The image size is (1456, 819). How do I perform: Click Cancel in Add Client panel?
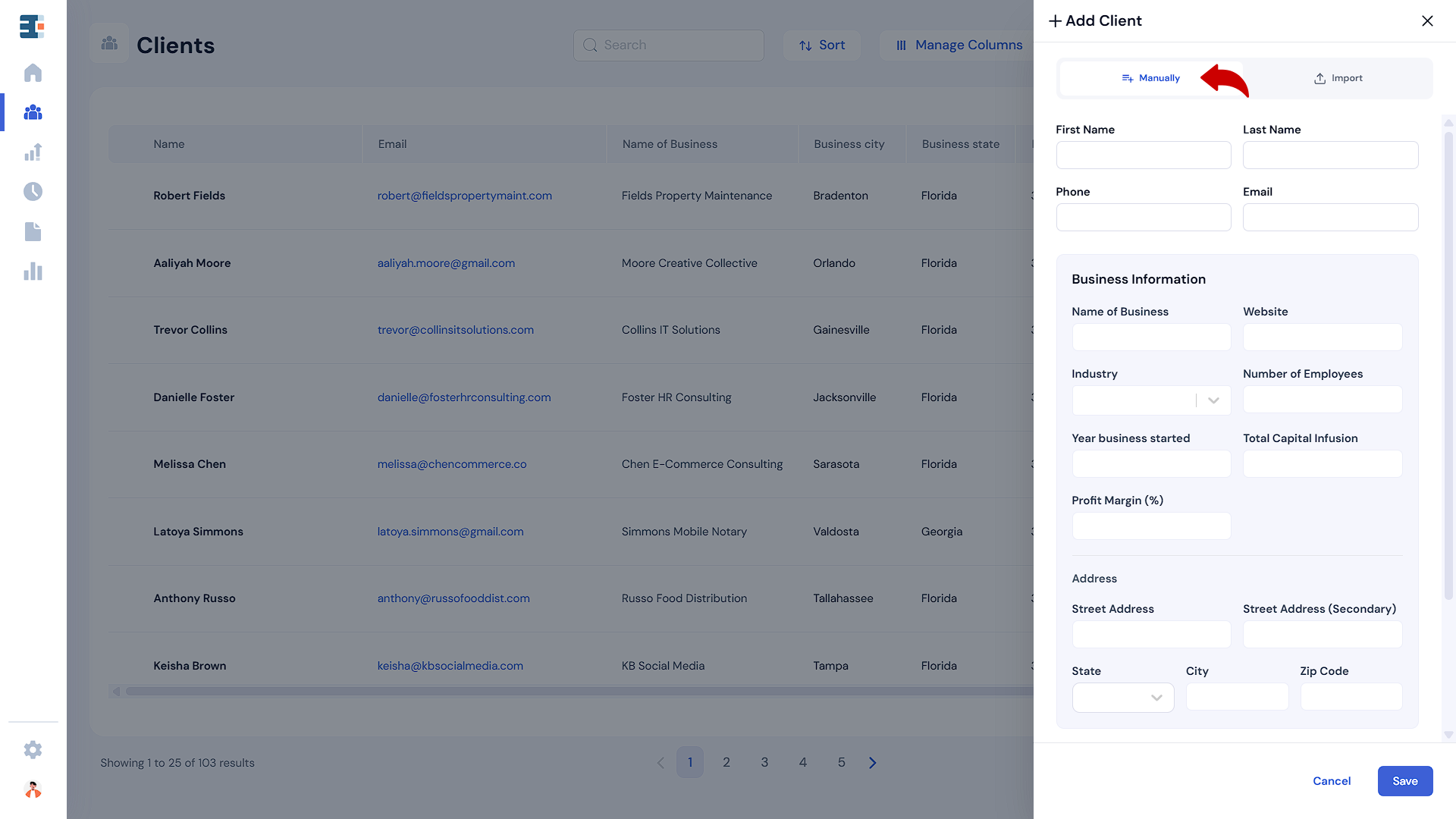pyautogui.click(x=1331, y=781)
